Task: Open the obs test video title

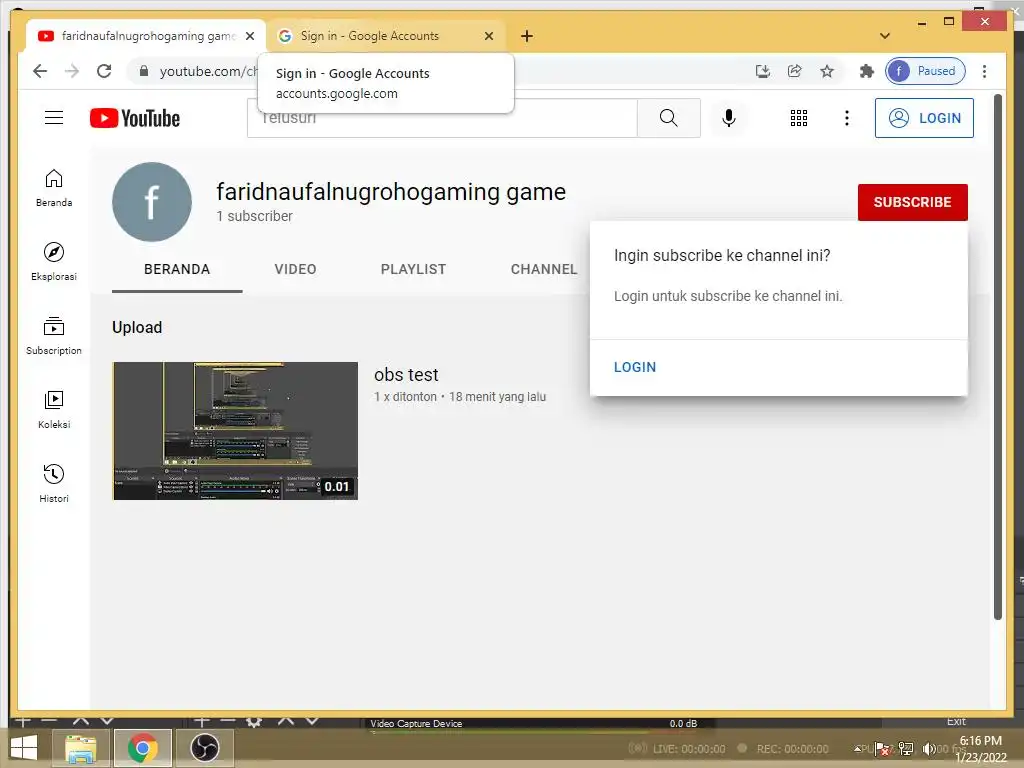Action: point(406,375)
